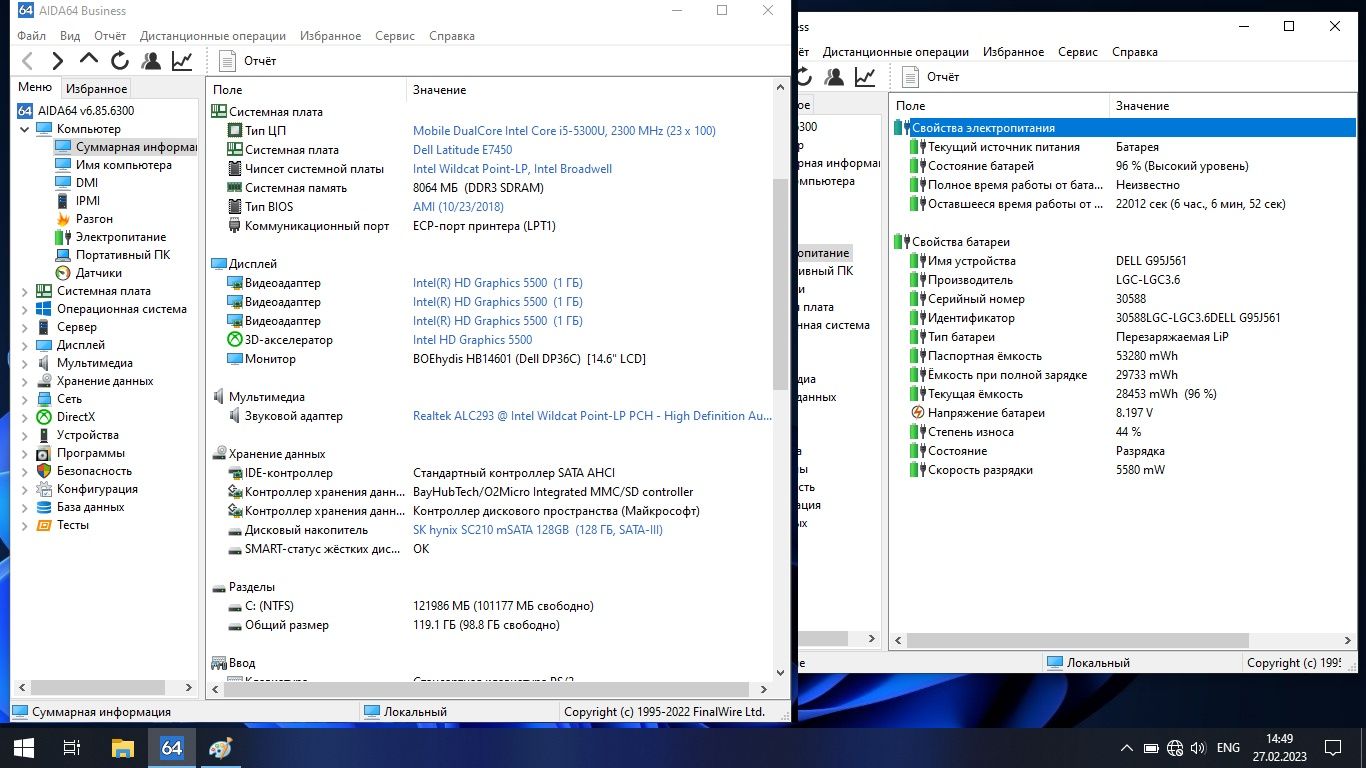Switch to the Избранное sidebar tab
This screenshot has height=768, width=1366.
[97, 88]
